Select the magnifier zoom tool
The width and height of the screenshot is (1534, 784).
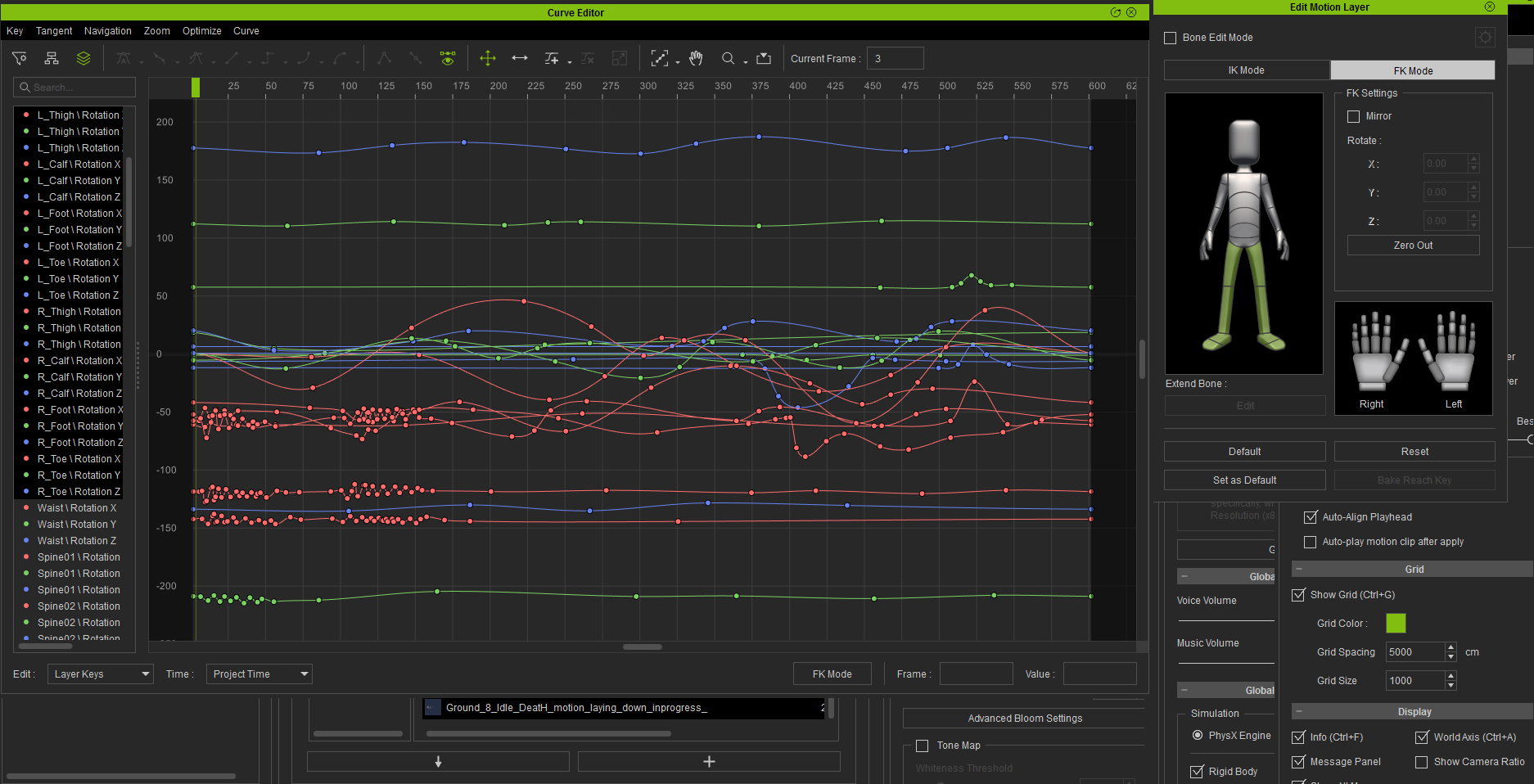pyautogui.click(x=728, y=58)
